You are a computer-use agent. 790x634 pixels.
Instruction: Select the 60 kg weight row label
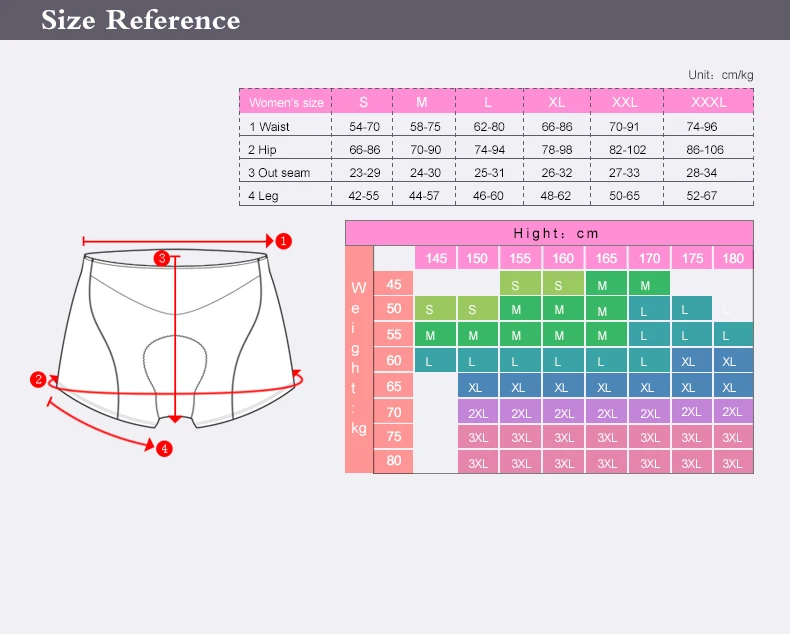[393, 360]
